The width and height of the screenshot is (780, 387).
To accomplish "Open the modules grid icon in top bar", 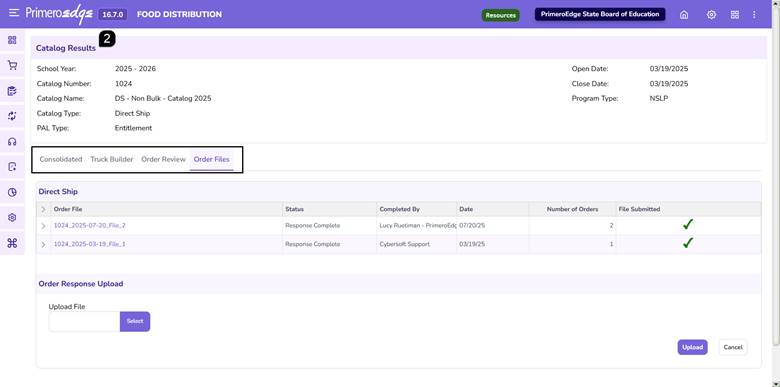I will click(735, 15).
